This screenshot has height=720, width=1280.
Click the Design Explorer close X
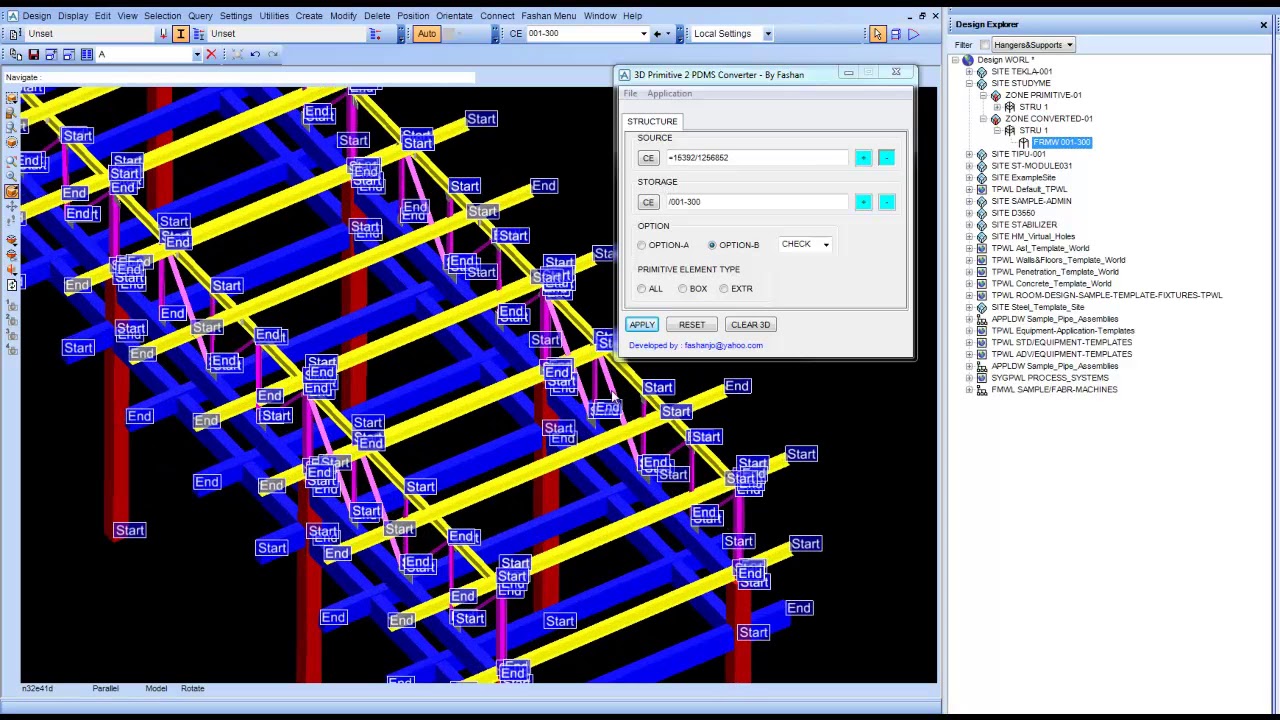point(1264,24)
